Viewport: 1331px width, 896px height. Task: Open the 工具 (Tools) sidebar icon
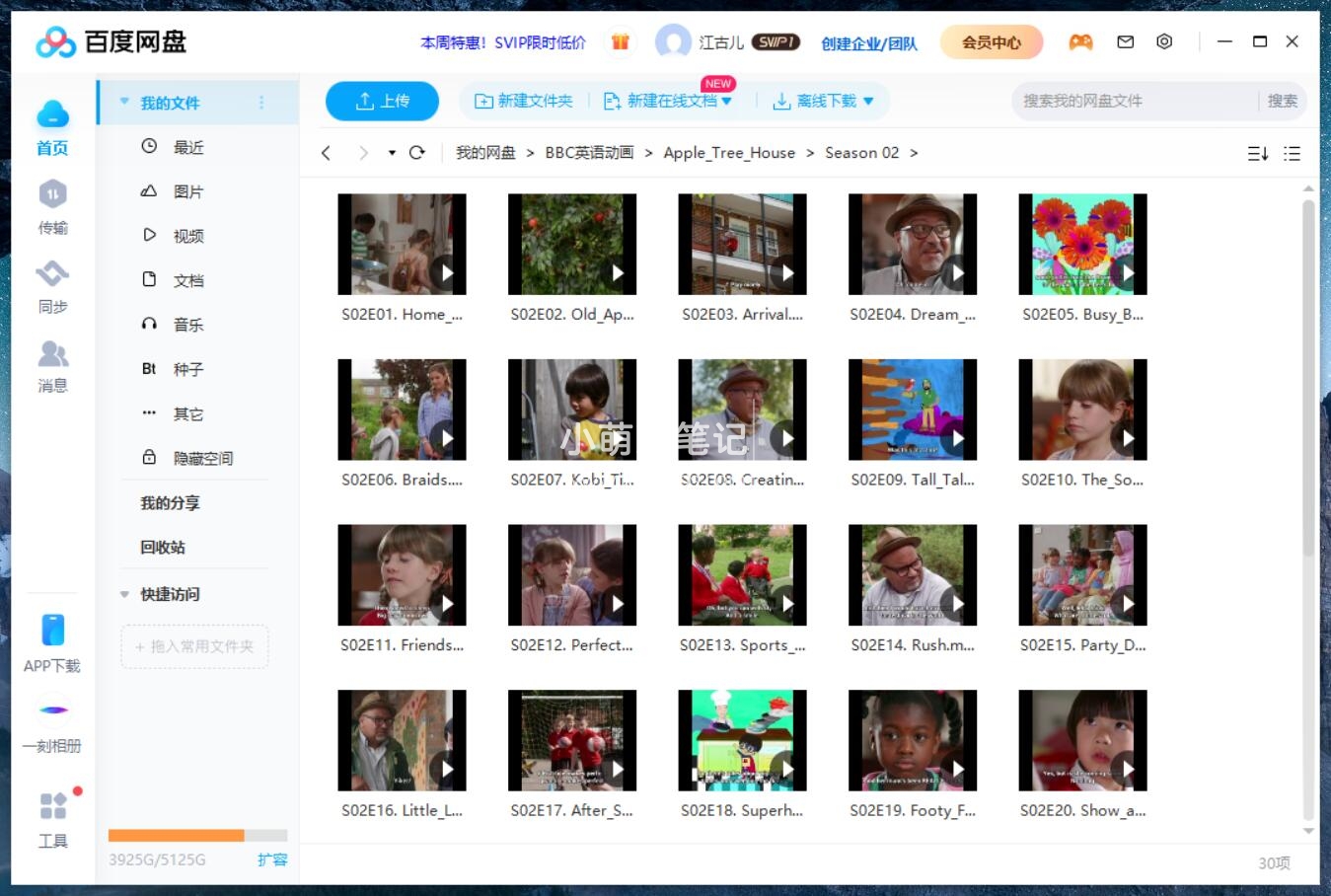[52, 807]
